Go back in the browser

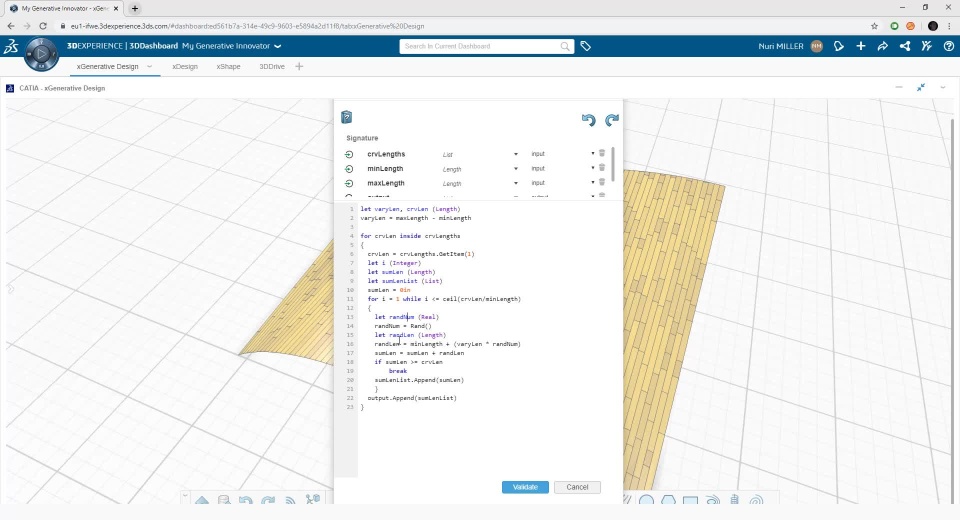tap(11, 26)
